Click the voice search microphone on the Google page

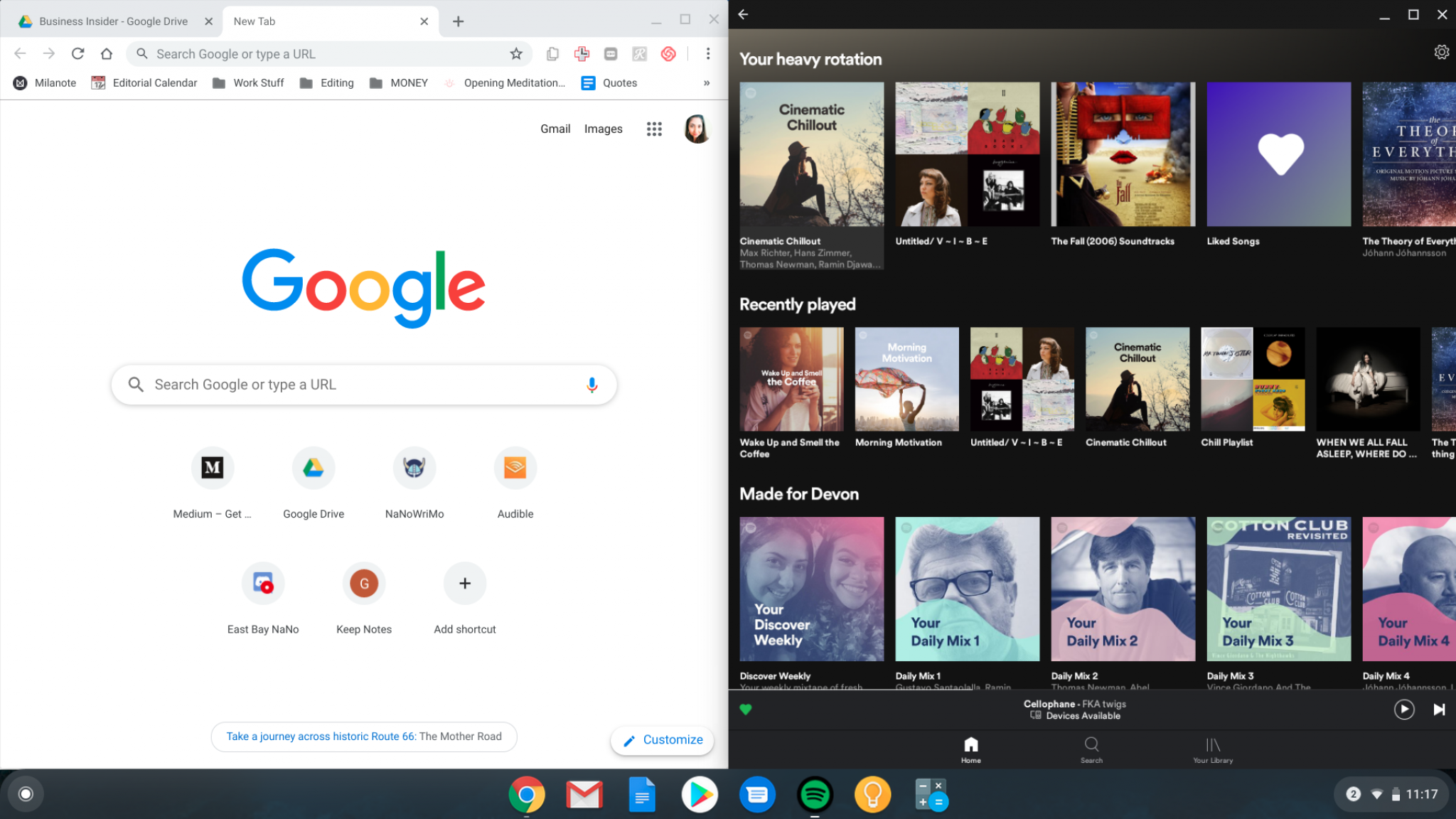click(591, 384)
